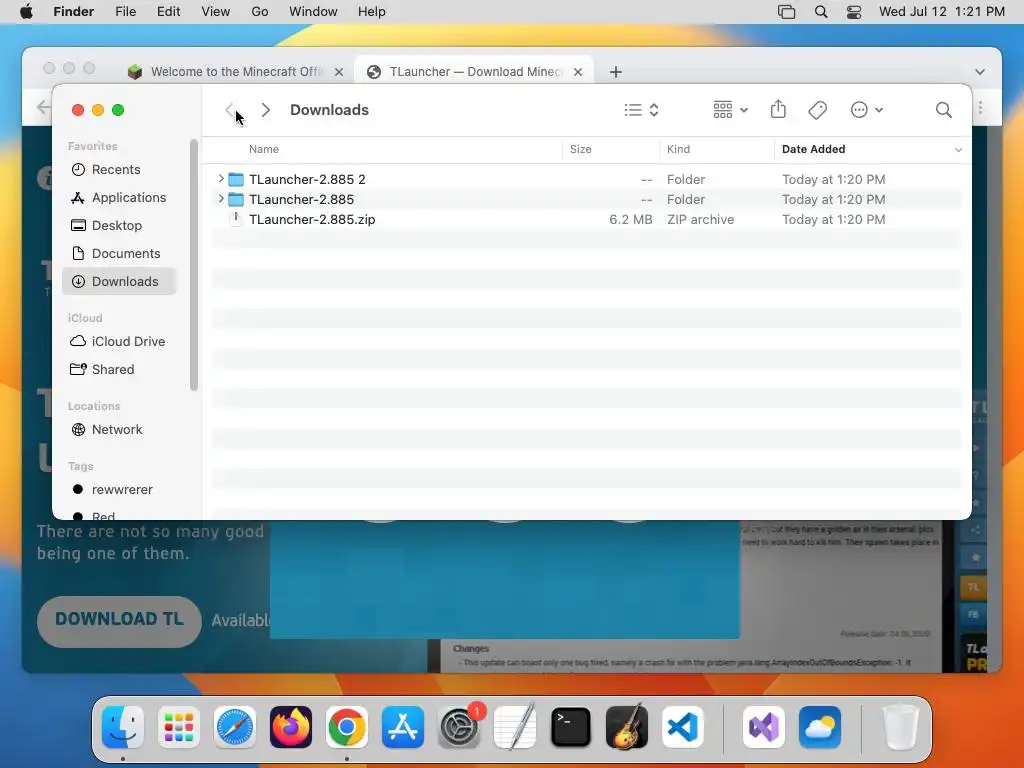Open the Group By options dropdown

pyautogui.click(x=730, y=110)
